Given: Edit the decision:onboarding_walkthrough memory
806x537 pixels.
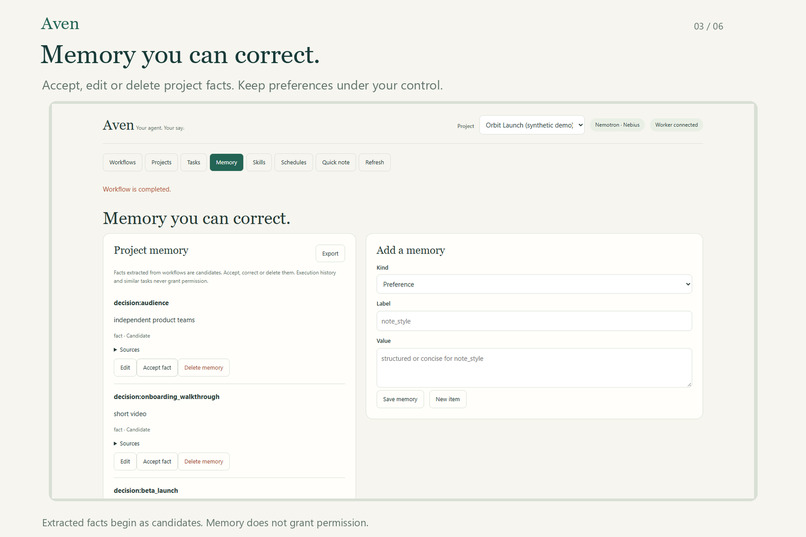Looking at the screenshot, I should coord(125,461).
